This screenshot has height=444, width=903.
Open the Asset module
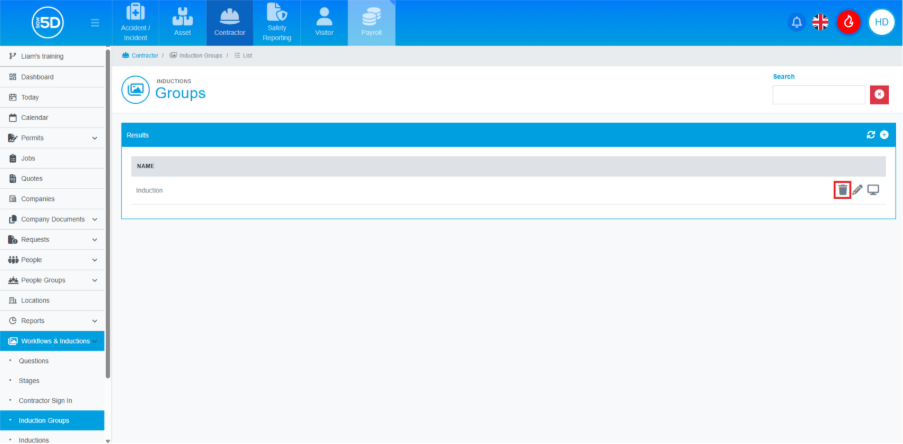click(183, 23)
